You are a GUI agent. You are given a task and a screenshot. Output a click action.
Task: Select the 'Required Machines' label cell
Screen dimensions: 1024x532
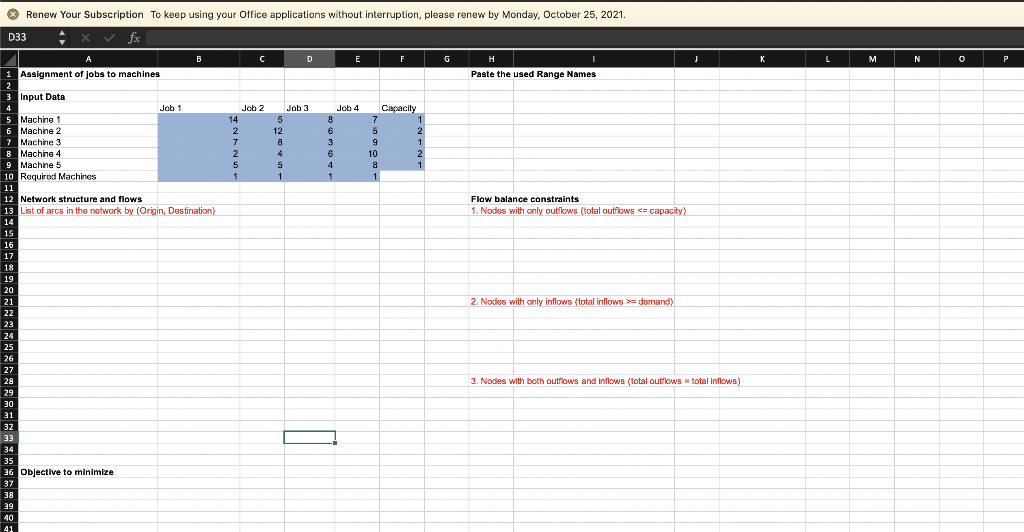pos(88,177)
